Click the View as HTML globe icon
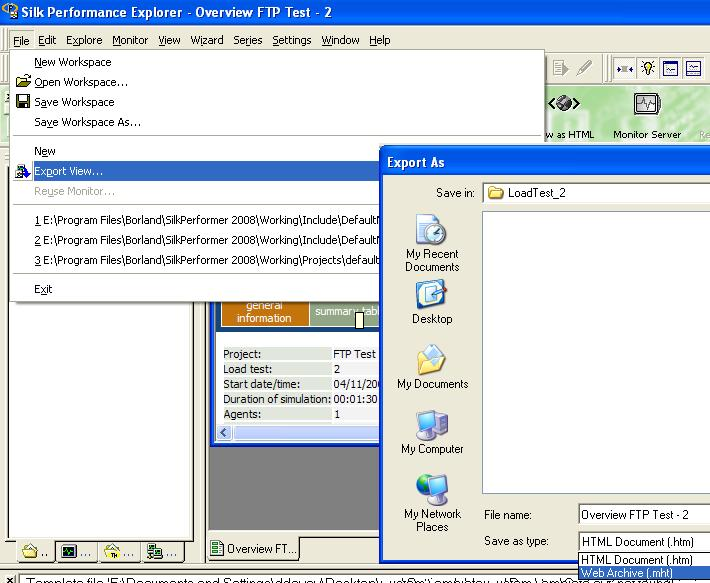This screenshot has height=583, width=710. (x=564, y=104)
